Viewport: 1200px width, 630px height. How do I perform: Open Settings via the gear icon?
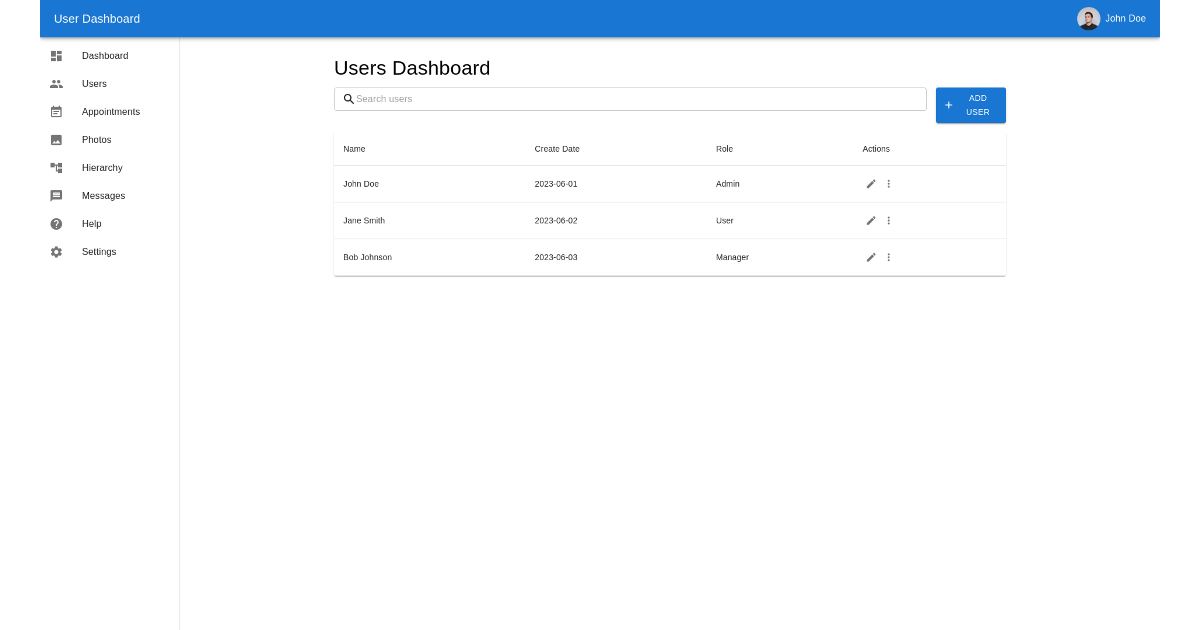56,252
